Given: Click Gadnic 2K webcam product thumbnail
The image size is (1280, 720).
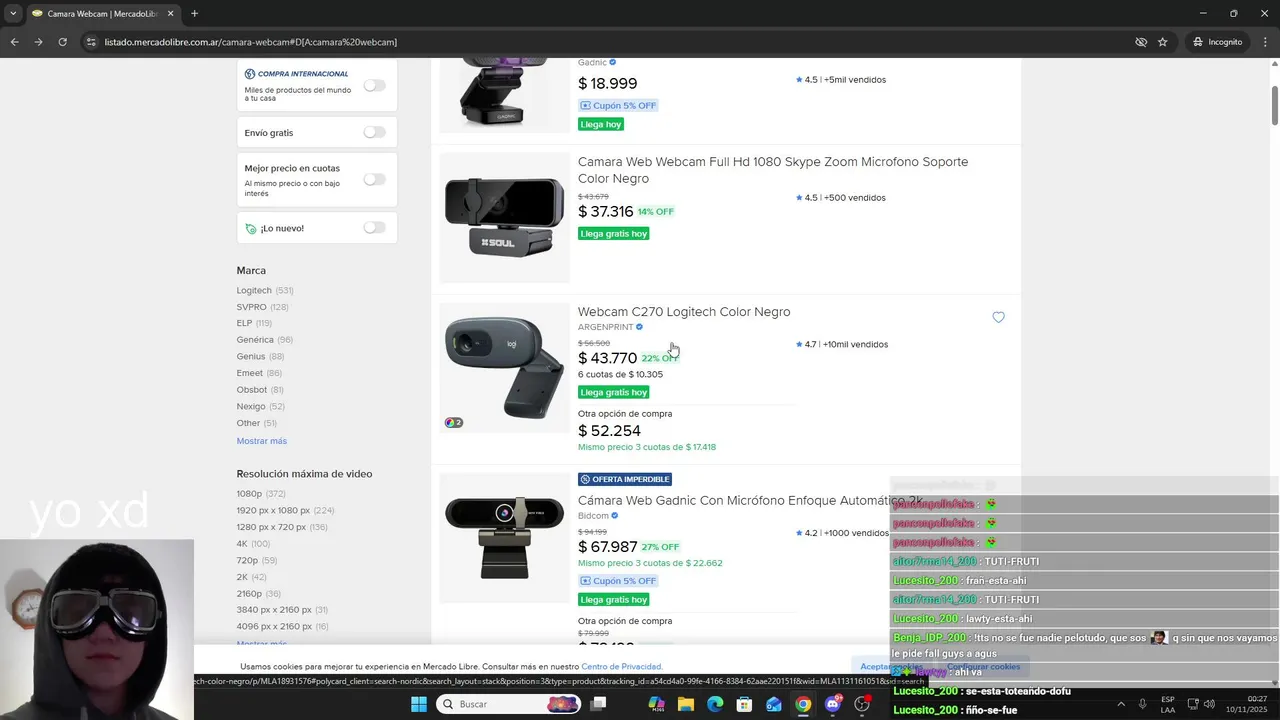Looking at the screenshot, I should 504,538.
